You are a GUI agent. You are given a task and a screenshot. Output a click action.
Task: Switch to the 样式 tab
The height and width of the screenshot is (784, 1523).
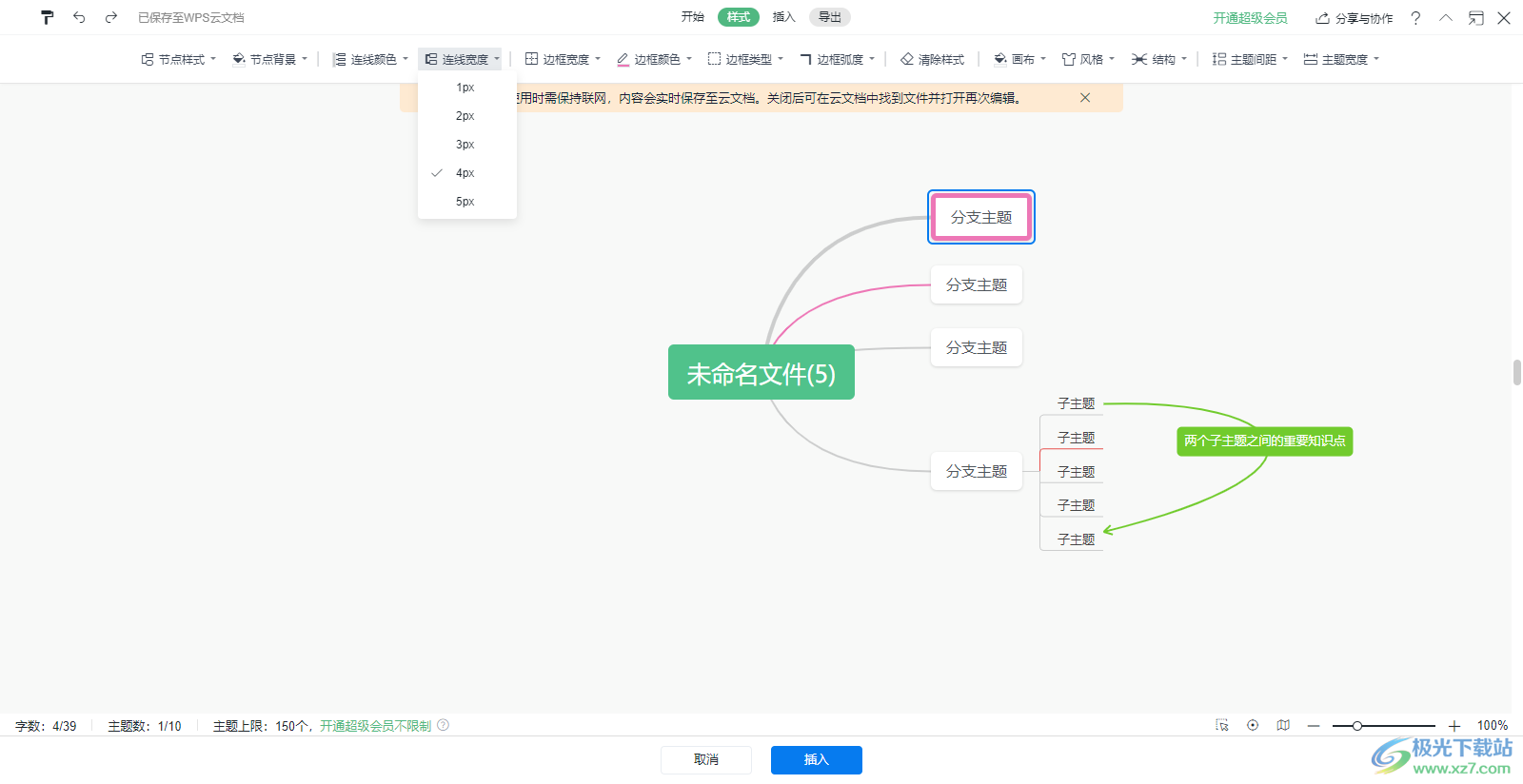pyautogui.click(x=739, y=17)
